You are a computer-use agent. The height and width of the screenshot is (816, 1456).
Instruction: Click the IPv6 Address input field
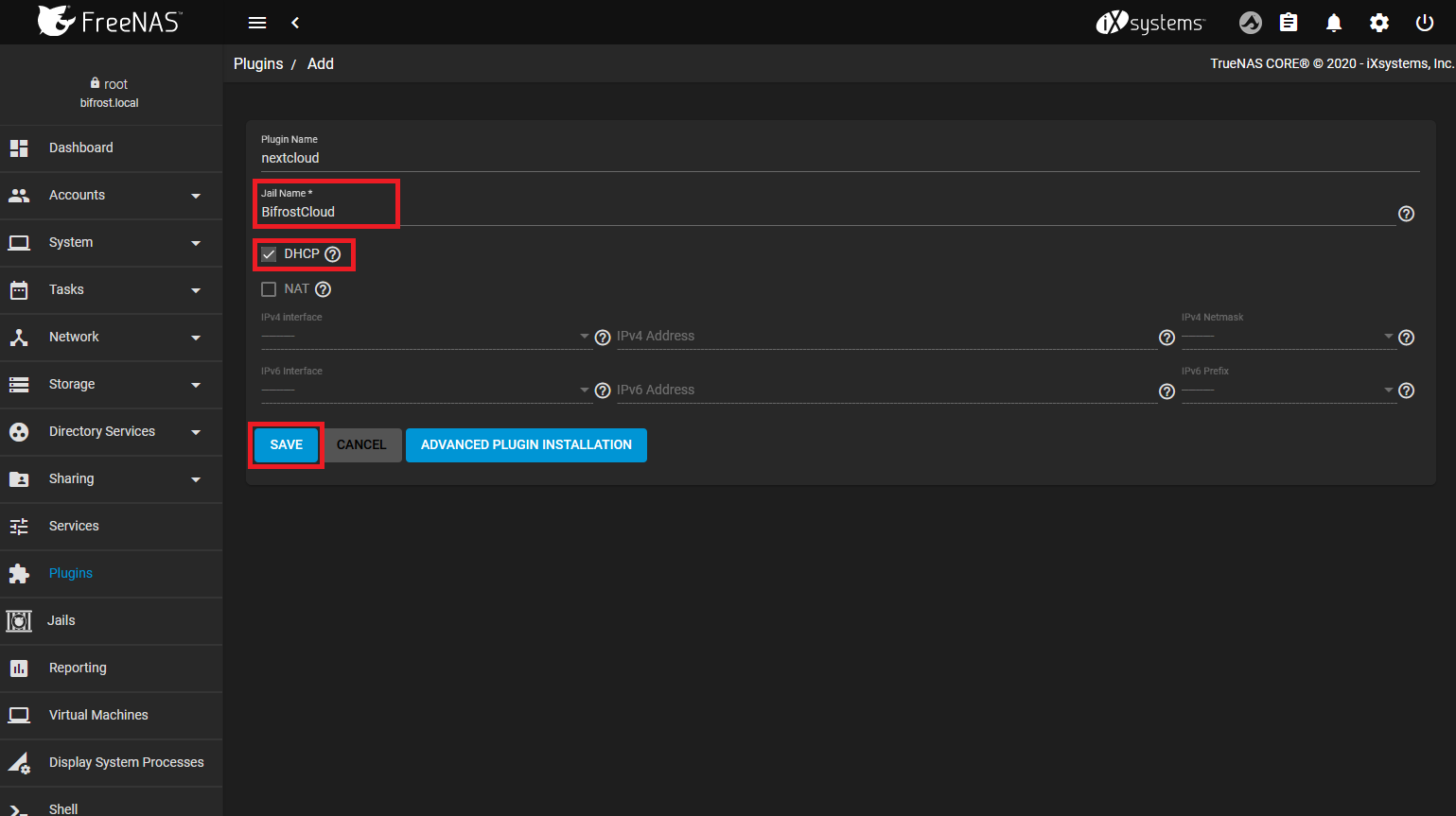886,391
